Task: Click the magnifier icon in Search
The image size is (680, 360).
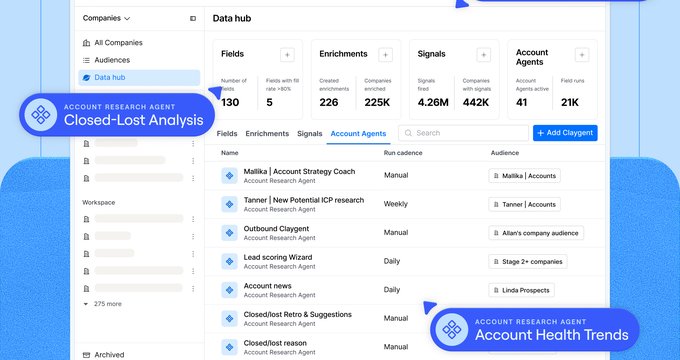Action: [408, 133]
